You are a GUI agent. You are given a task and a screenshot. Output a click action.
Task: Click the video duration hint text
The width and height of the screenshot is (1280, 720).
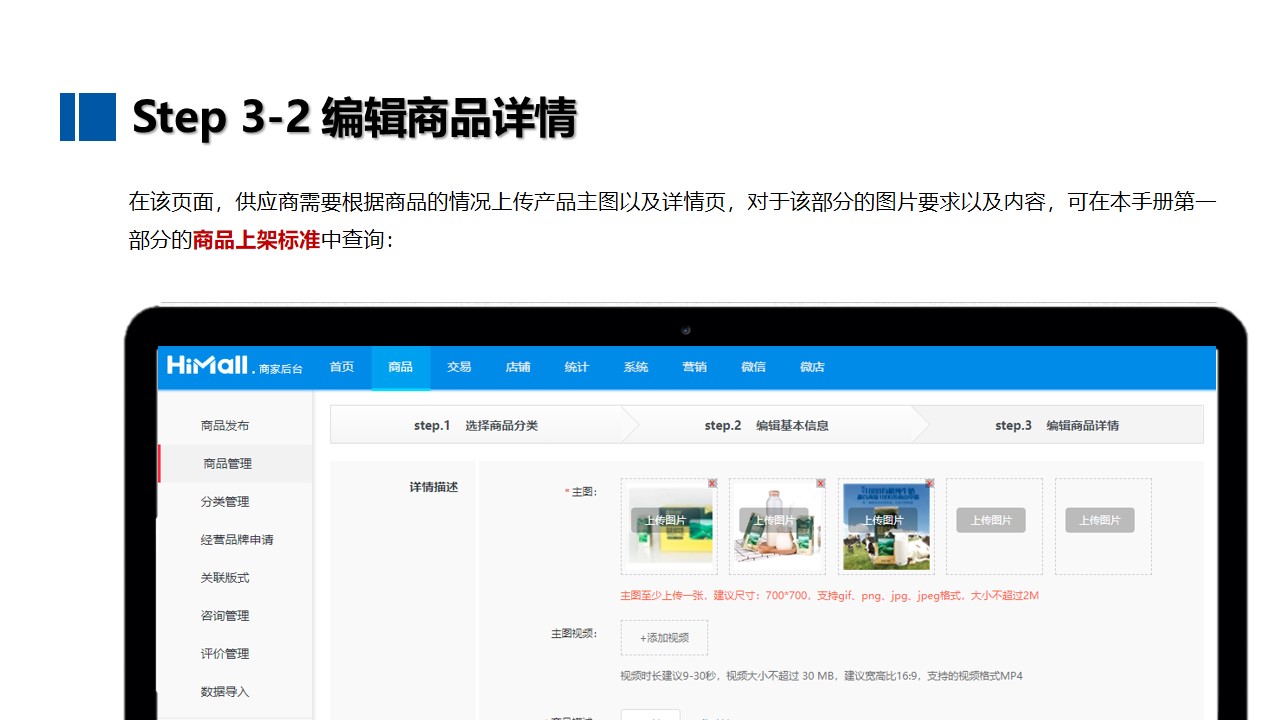[x=821, y=676]
